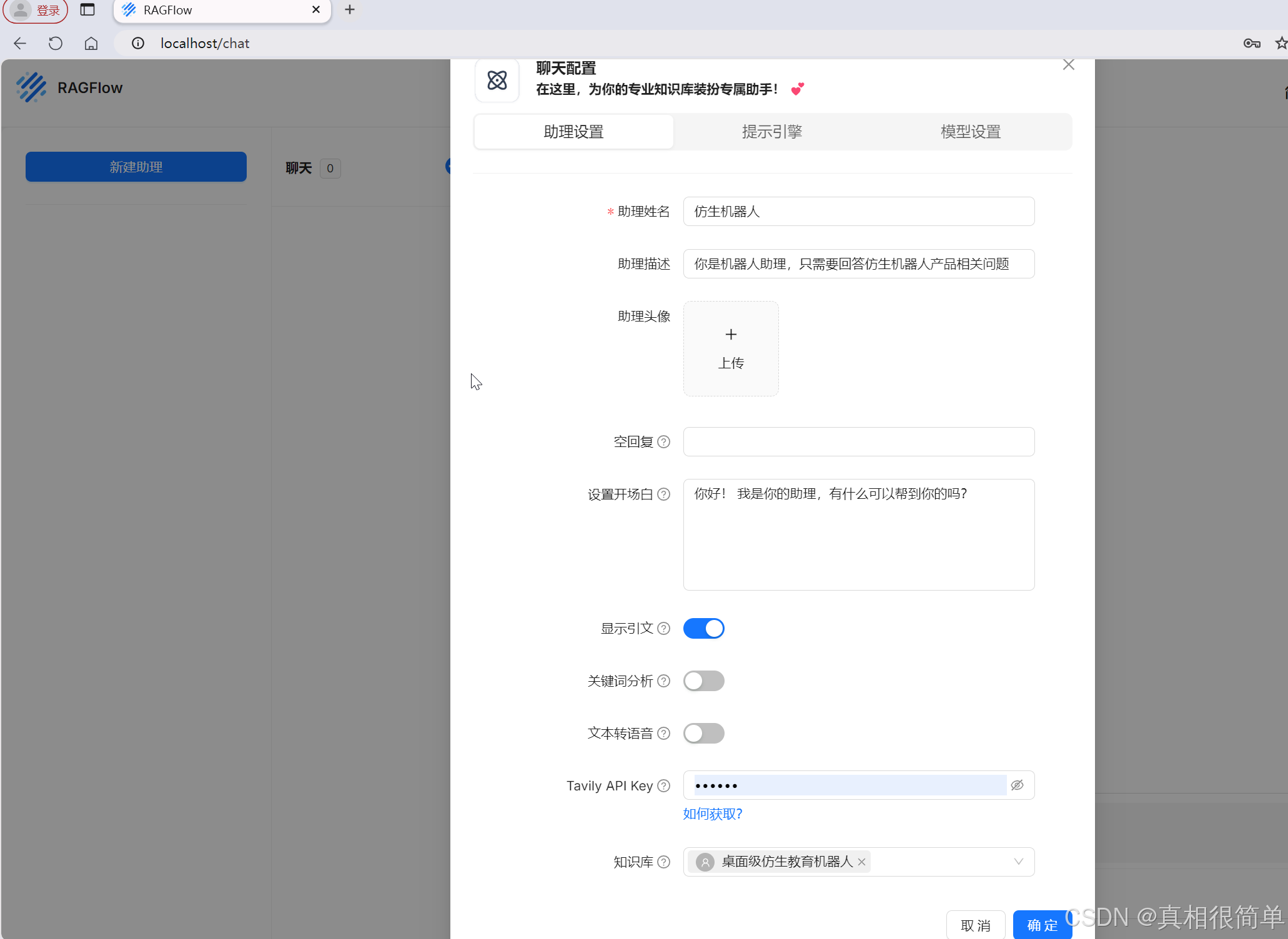Click help icon next to 空回复

pos(664,442)
